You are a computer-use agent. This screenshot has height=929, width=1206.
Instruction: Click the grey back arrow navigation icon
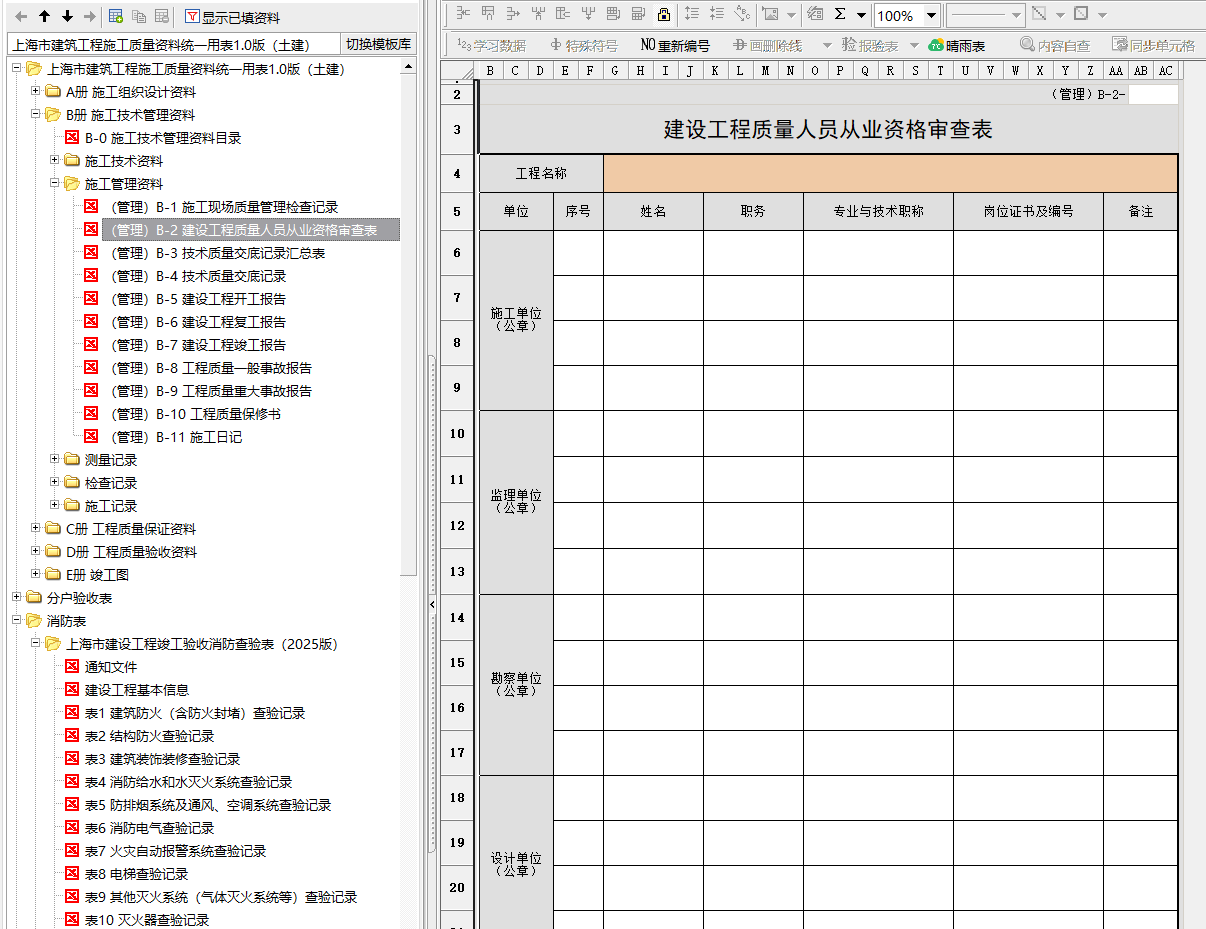pos(21,16)
